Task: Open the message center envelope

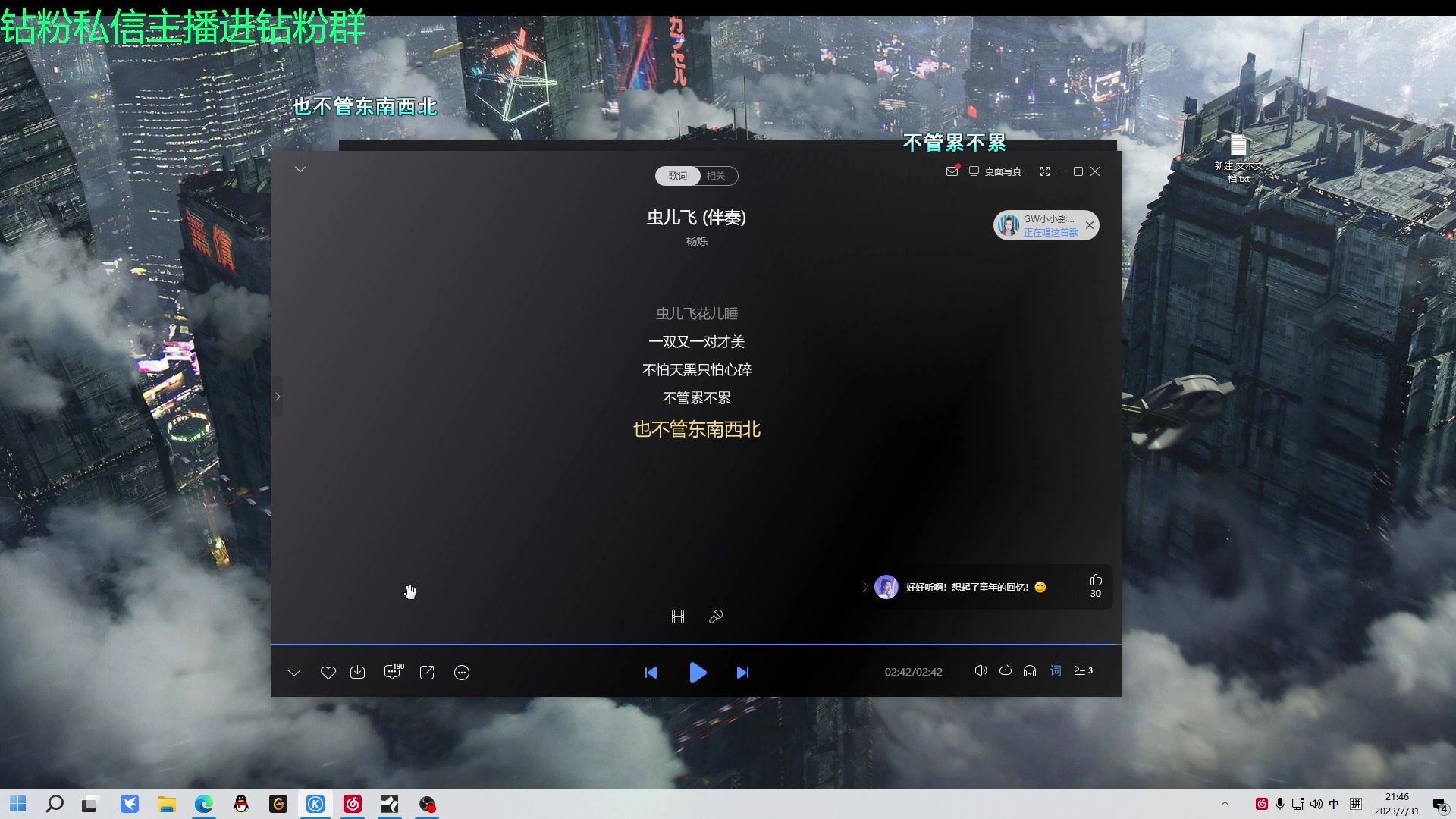Action: (952, 171)
